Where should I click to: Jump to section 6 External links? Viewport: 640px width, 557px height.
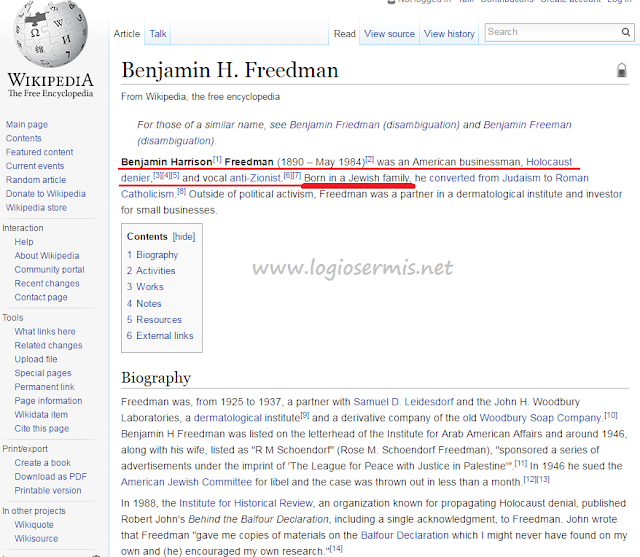(160, 335)
